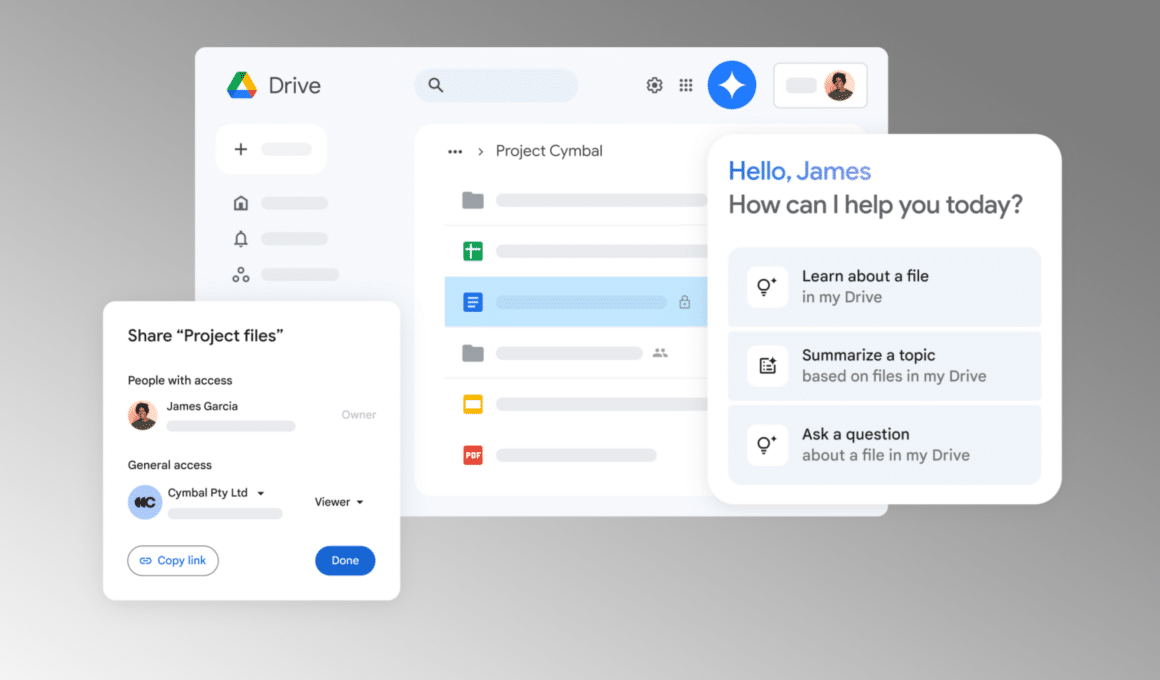Click the shared people icon on the folder row

tap(660, 353)
